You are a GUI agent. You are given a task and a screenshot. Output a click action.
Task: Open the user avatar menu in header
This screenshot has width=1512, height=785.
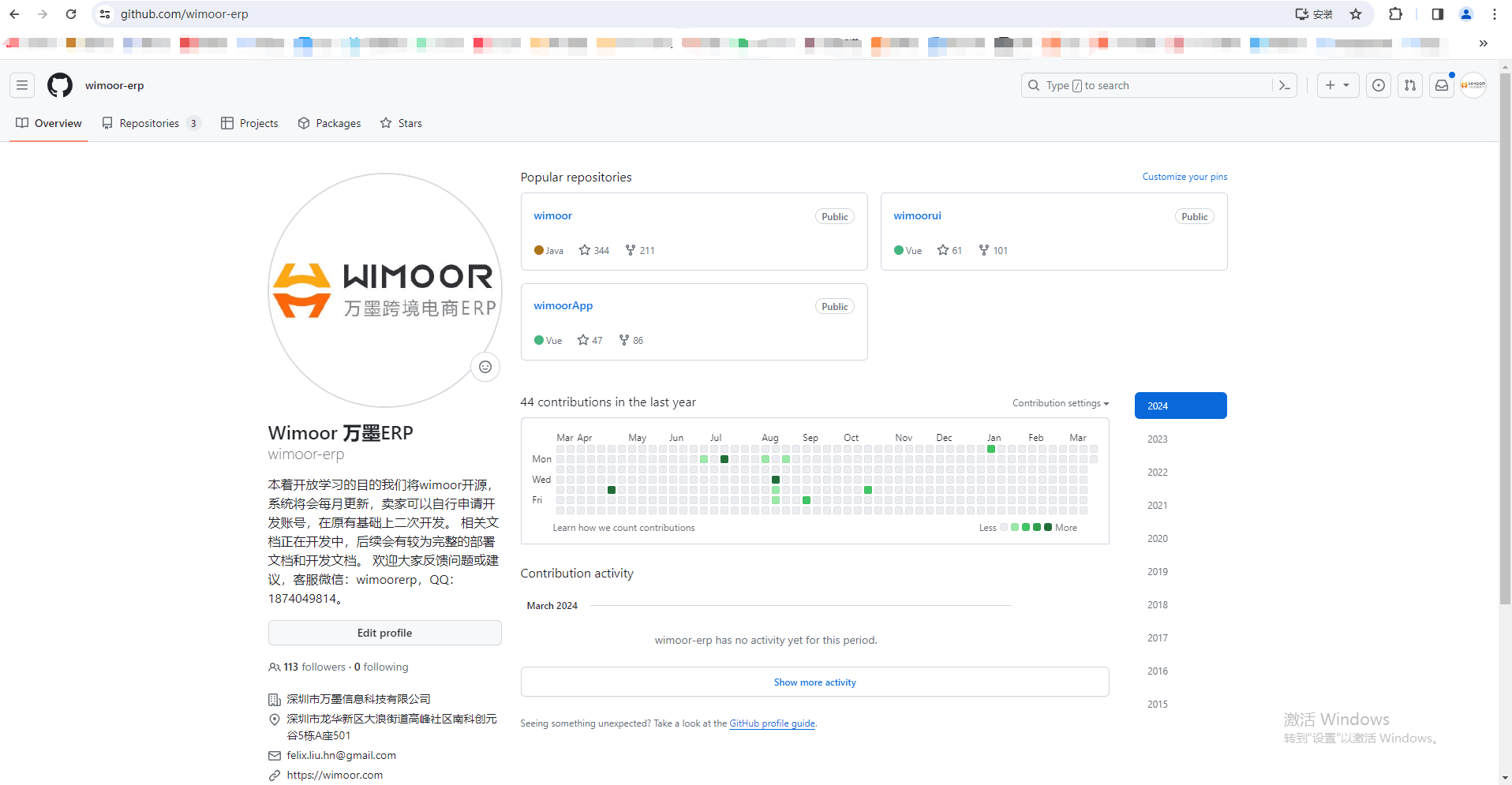point(1473,85)
